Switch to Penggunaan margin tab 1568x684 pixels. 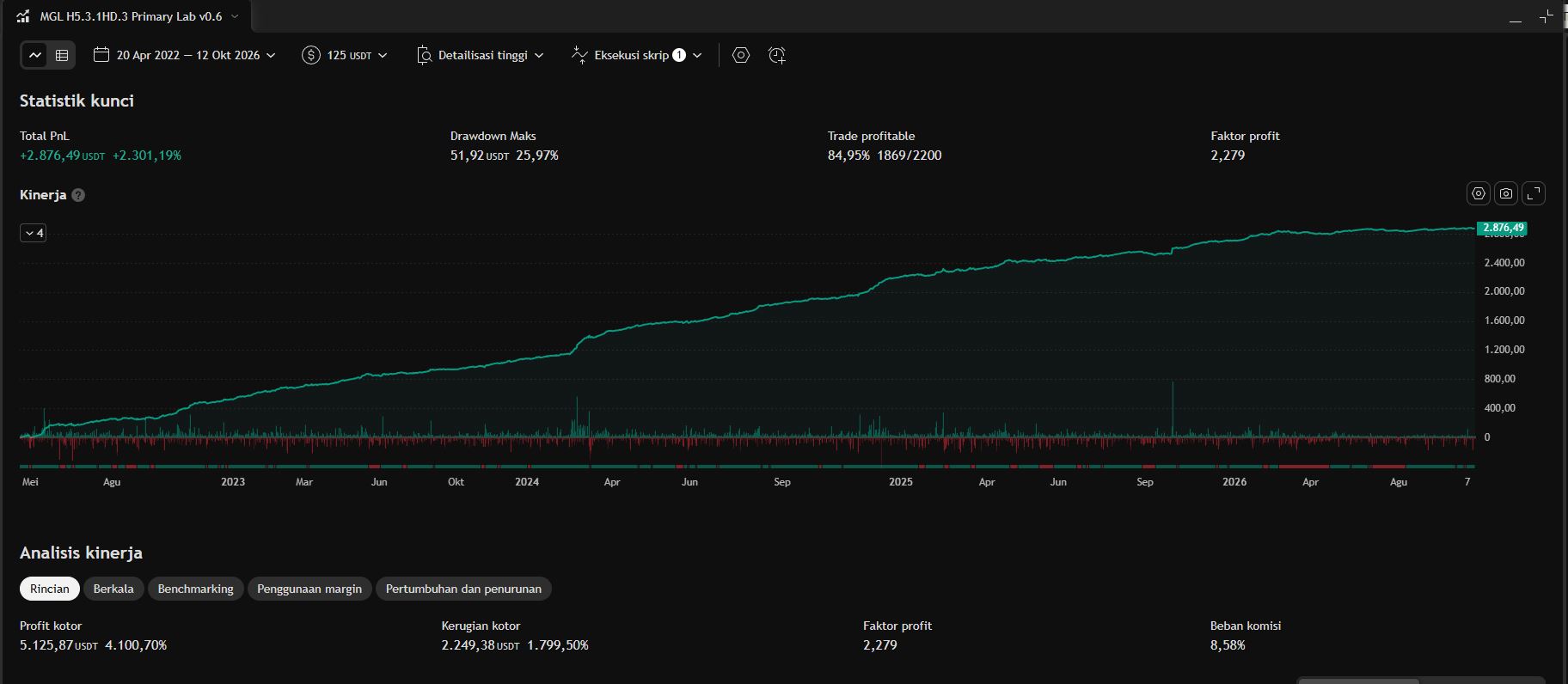[x=309, y=589]
